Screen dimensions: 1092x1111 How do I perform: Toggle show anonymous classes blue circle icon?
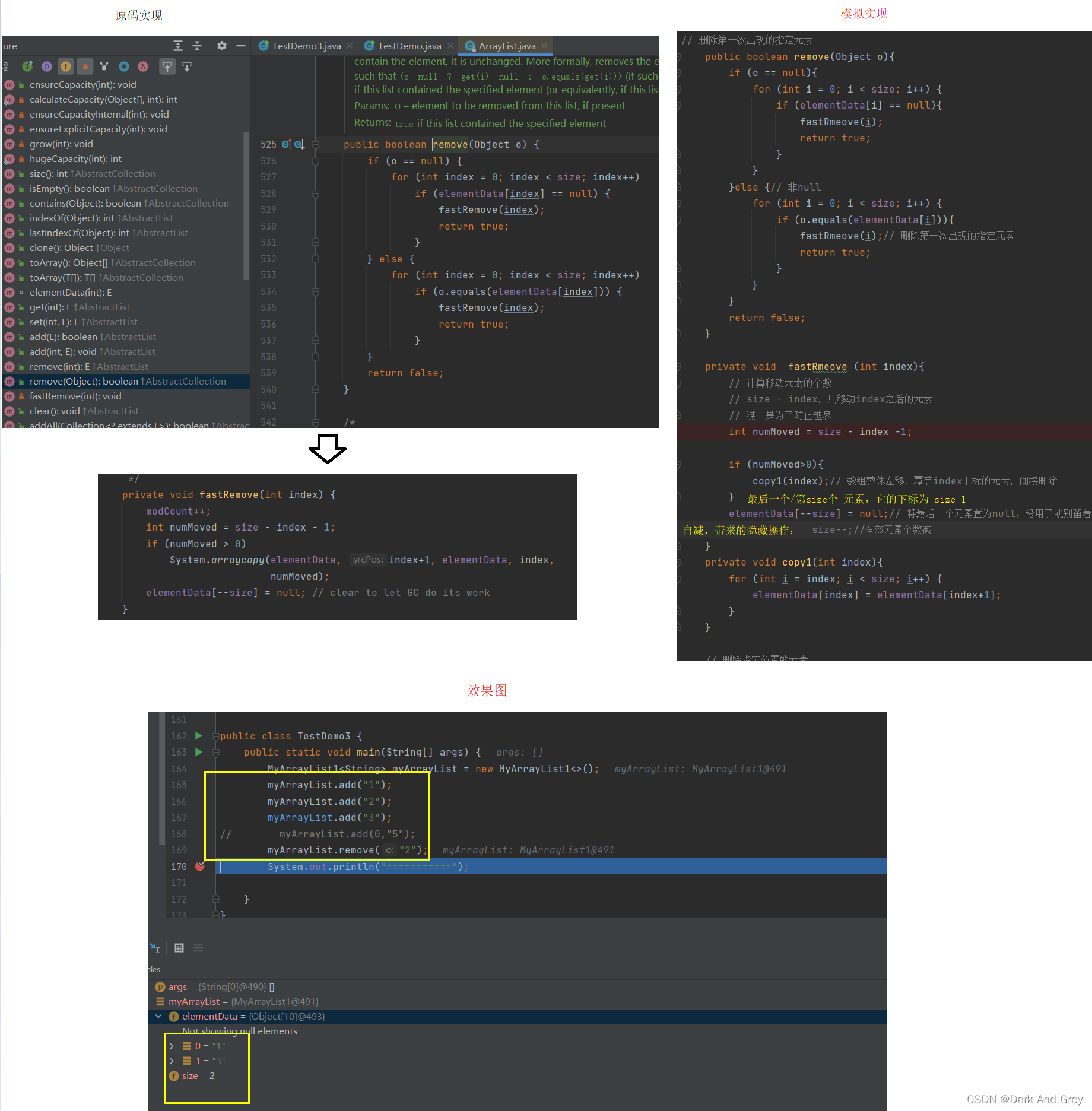pyautogui.click(x=124, y=66)
